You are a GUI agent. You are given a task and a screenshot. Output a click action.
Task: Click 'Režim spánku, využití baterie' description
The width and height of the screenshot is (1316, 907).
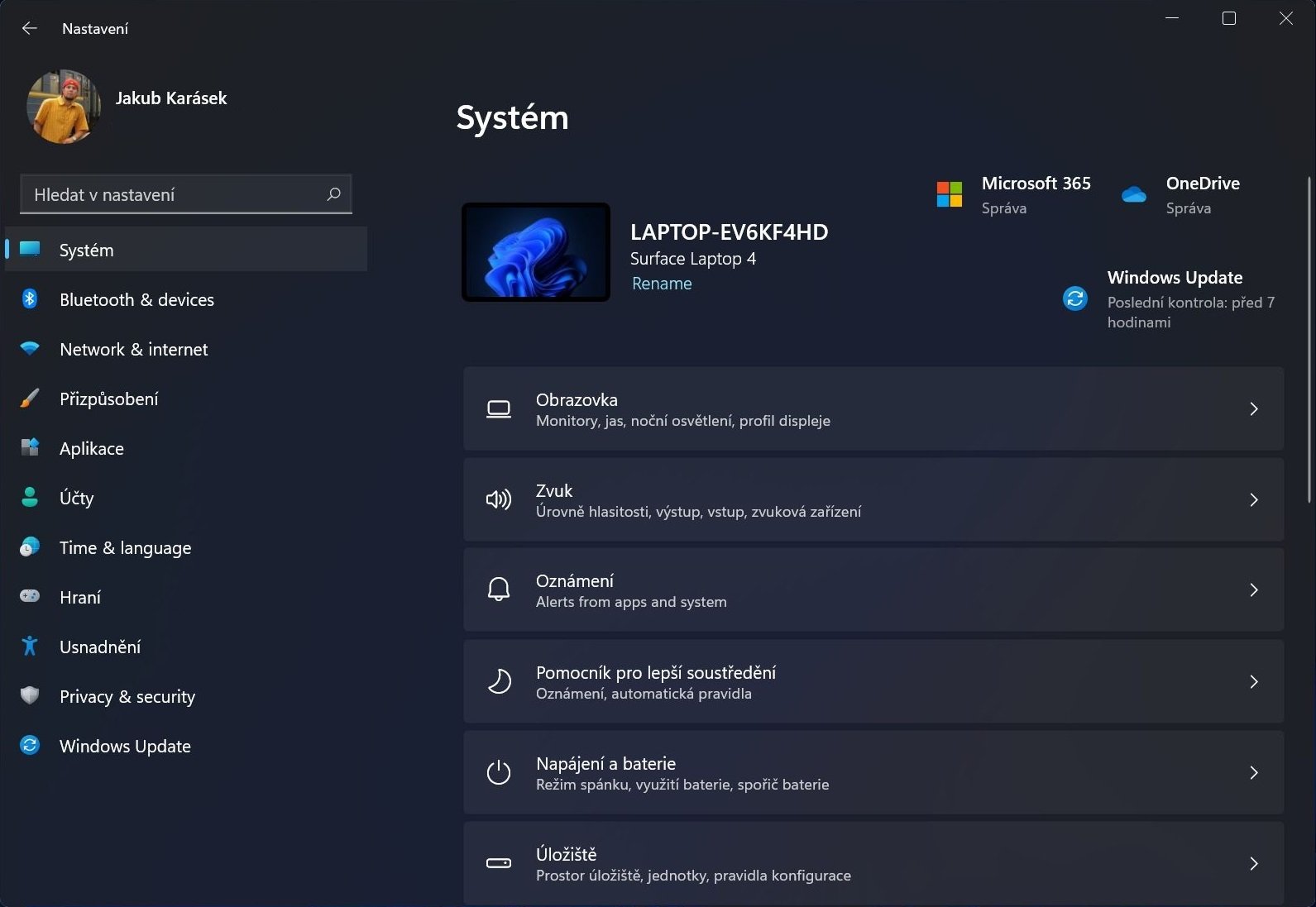682,785
